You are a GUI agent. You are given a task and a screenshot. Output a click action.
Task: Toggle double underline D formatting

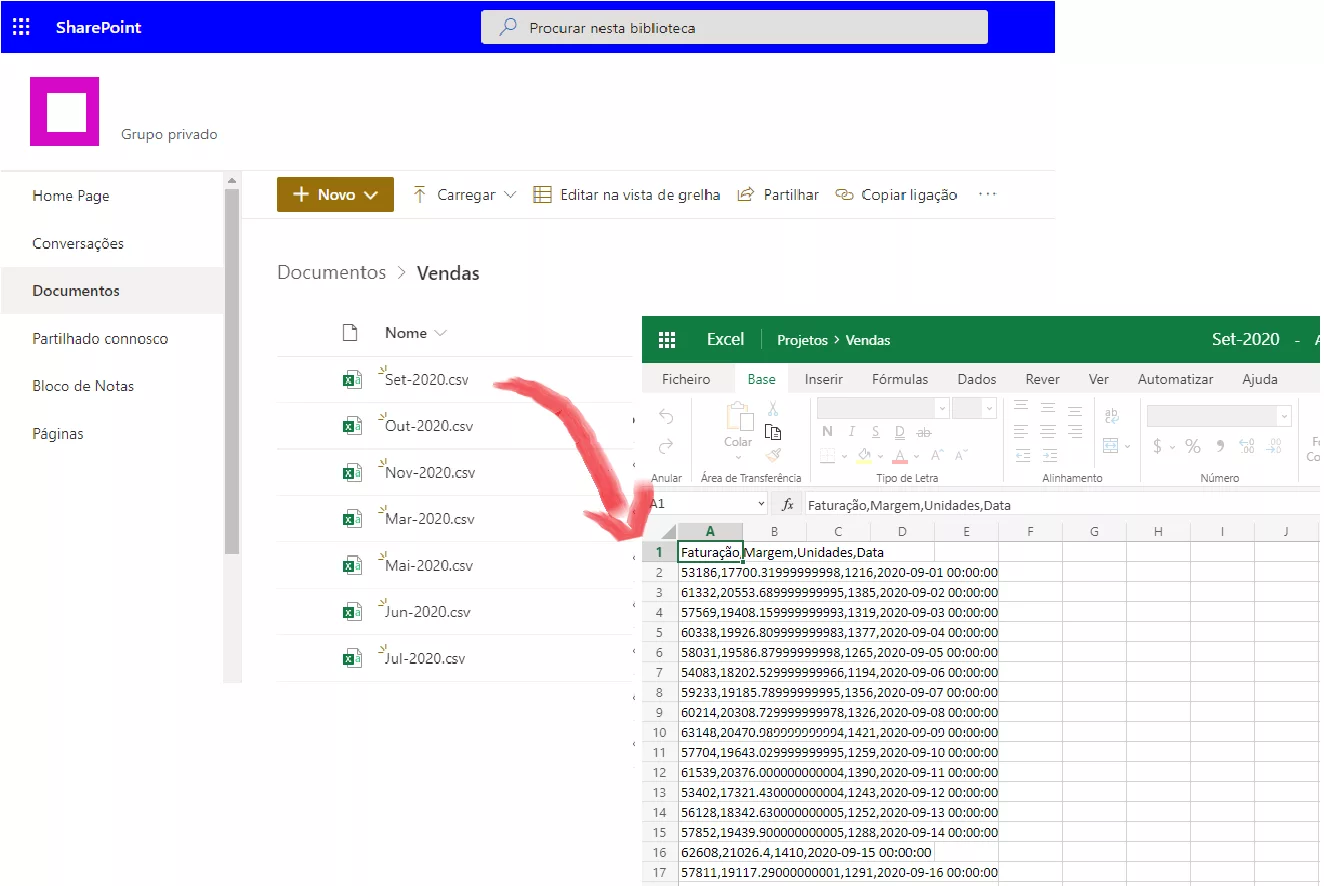[900, 432]
